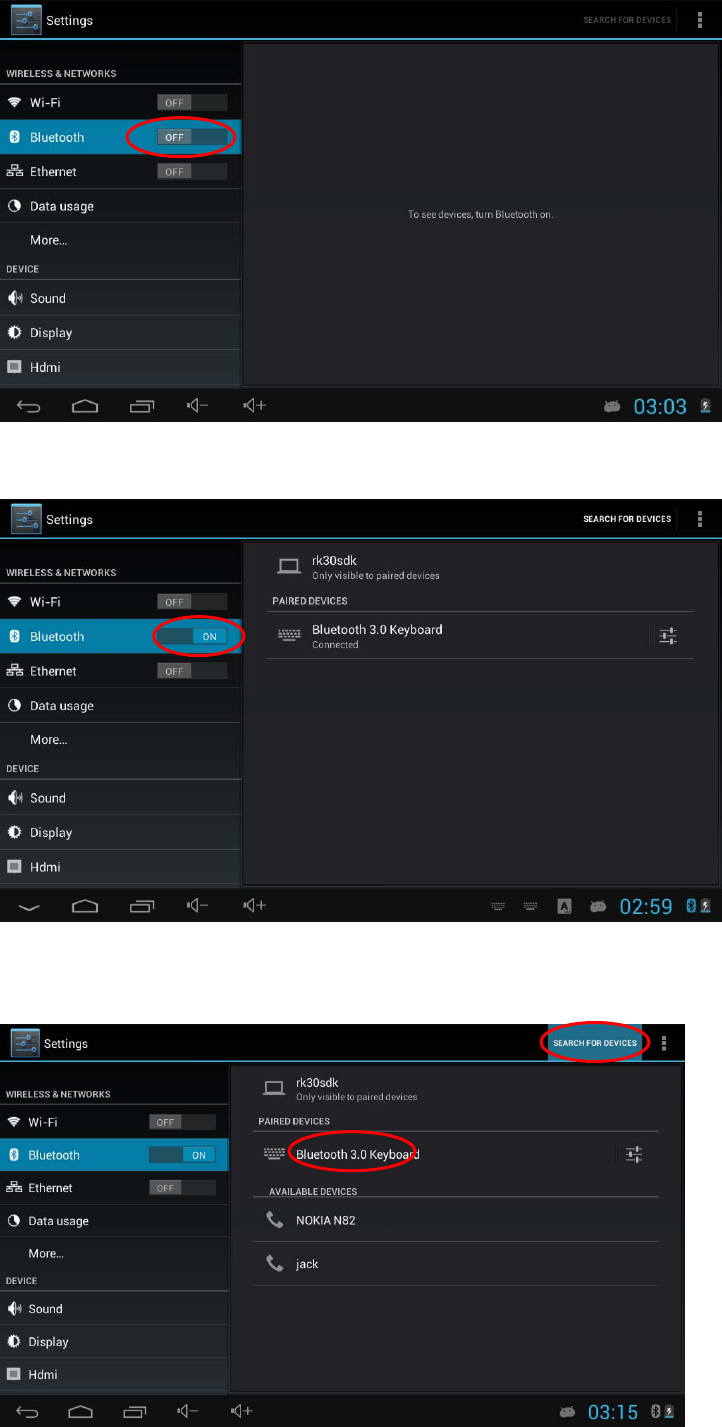Open More... in the 03:03 screenshot
Viewport: 722px width, 1427px height.
(120, 240)
